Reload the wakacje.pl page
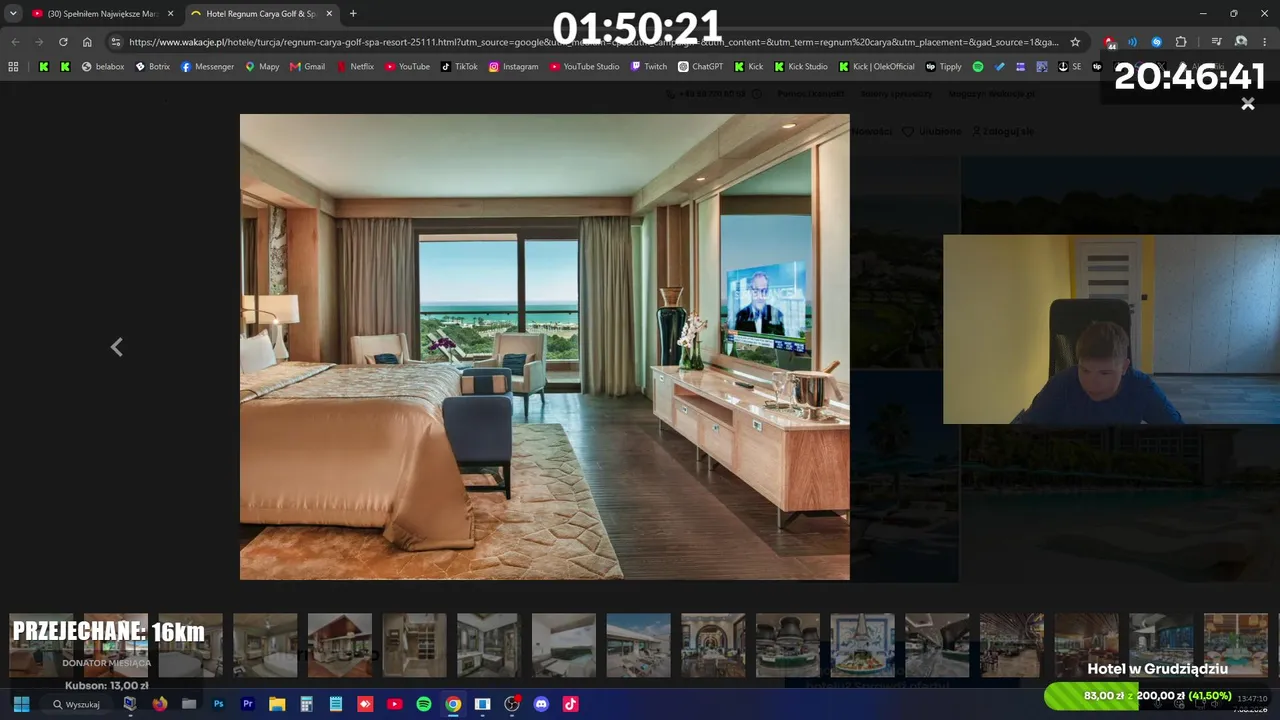 (x=63, y=42)
